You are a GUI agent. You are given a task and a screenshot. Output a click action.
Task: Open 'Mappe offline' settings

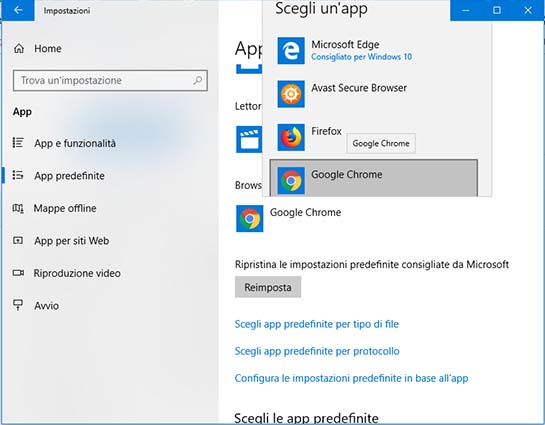tap(65, 209)
